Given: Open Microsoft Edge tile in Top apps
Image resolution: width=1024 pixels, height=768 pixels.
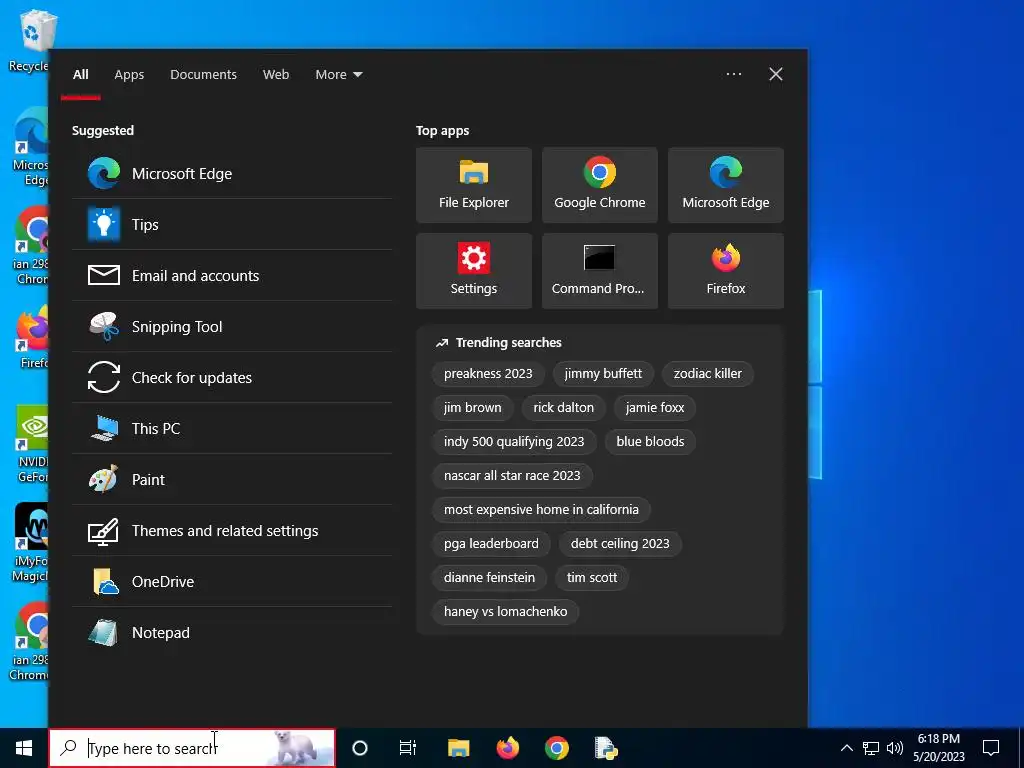Looking at the screenshot, I should click(x=726, y=185).
